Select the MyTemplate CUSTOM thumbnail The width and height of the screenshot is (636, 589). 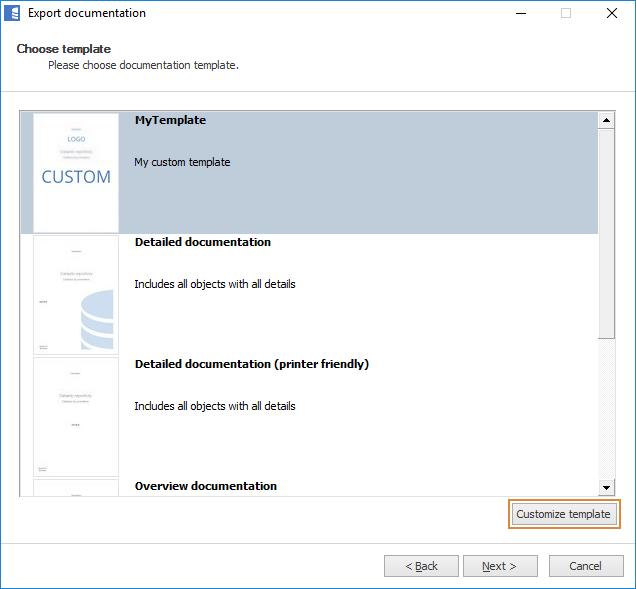click(76, 172)
